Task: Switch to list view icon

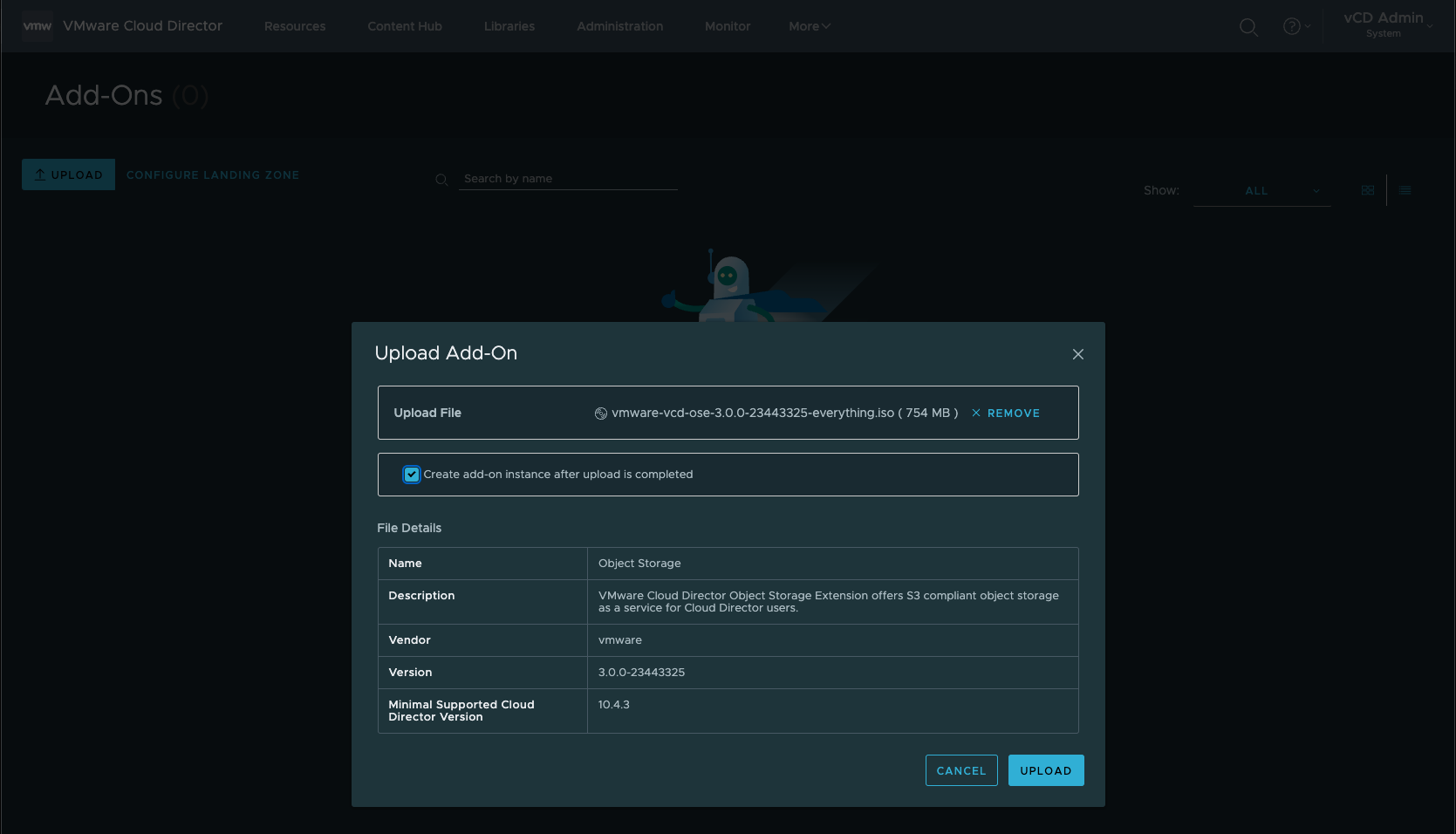Action: click(x=1405, y=190)
